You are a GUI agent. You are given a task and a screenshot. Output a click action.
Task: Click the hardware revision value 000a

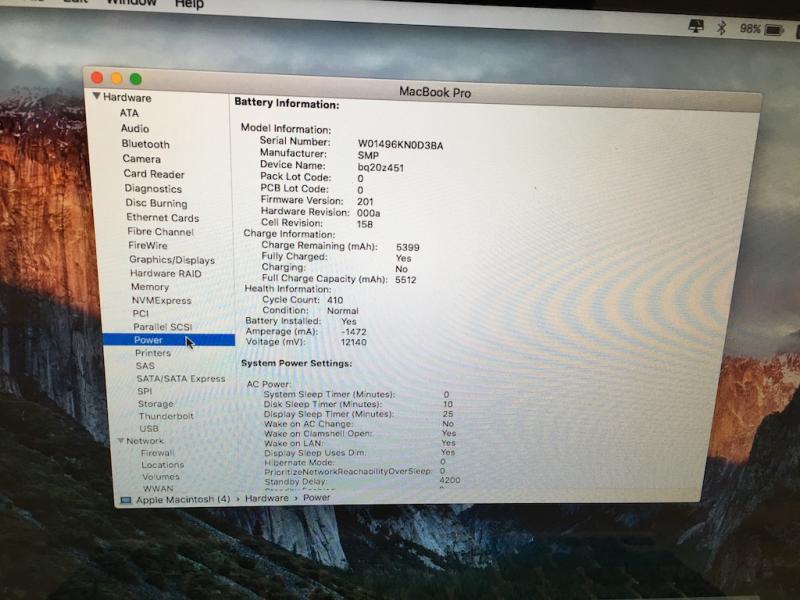click(x=368, y=213)
